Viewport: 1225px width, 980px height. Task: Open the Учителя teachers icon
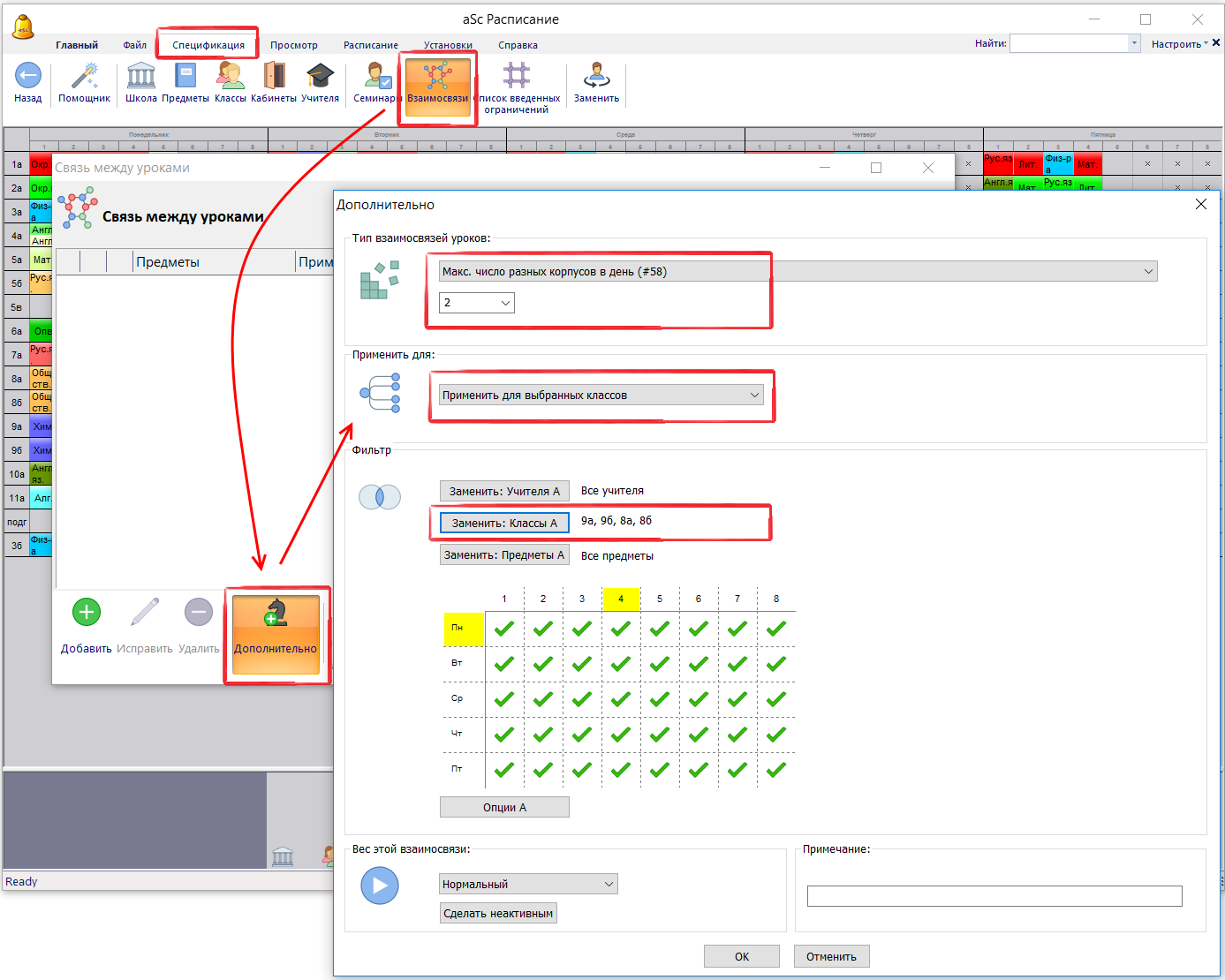pyautogui.click(x=320, y=77)
